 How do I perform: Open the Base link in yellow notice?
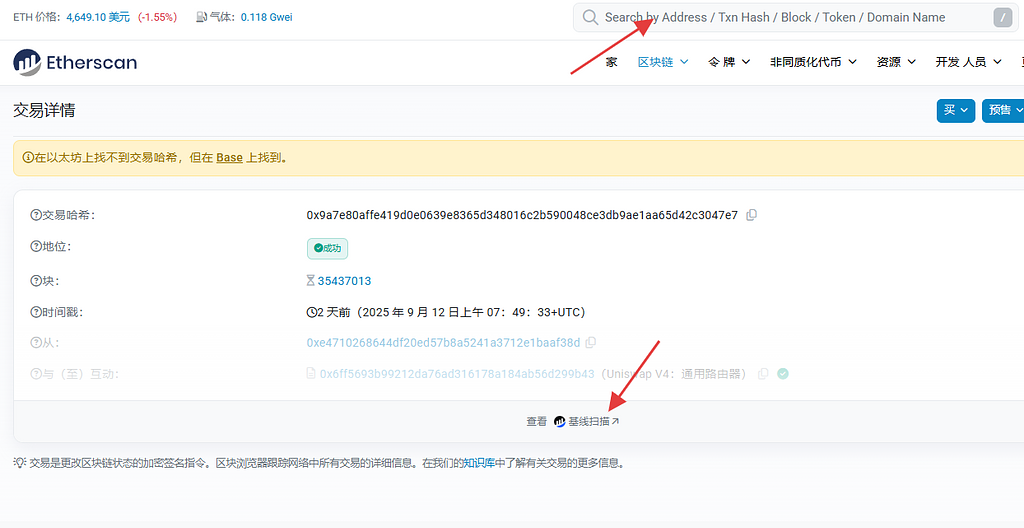229,158
